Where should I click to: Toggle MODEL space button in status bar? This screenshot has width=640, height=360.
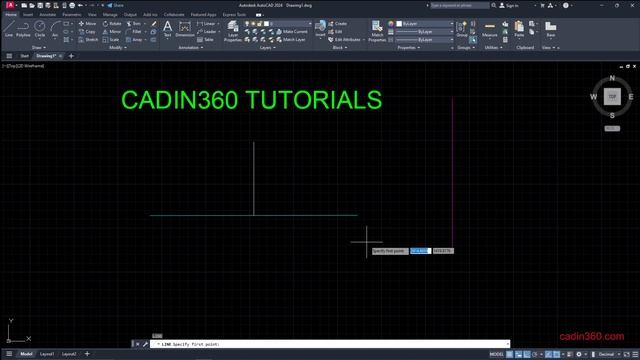tap(496, 354)
